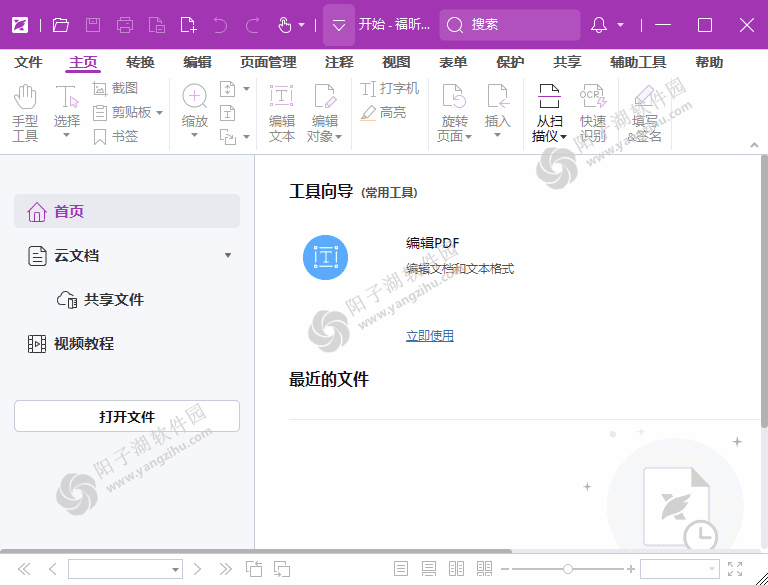This screenshot has width=768, height=585.
Task: Click Edit Object (编辑对象) tool
Action: click(x=324, y=113)
